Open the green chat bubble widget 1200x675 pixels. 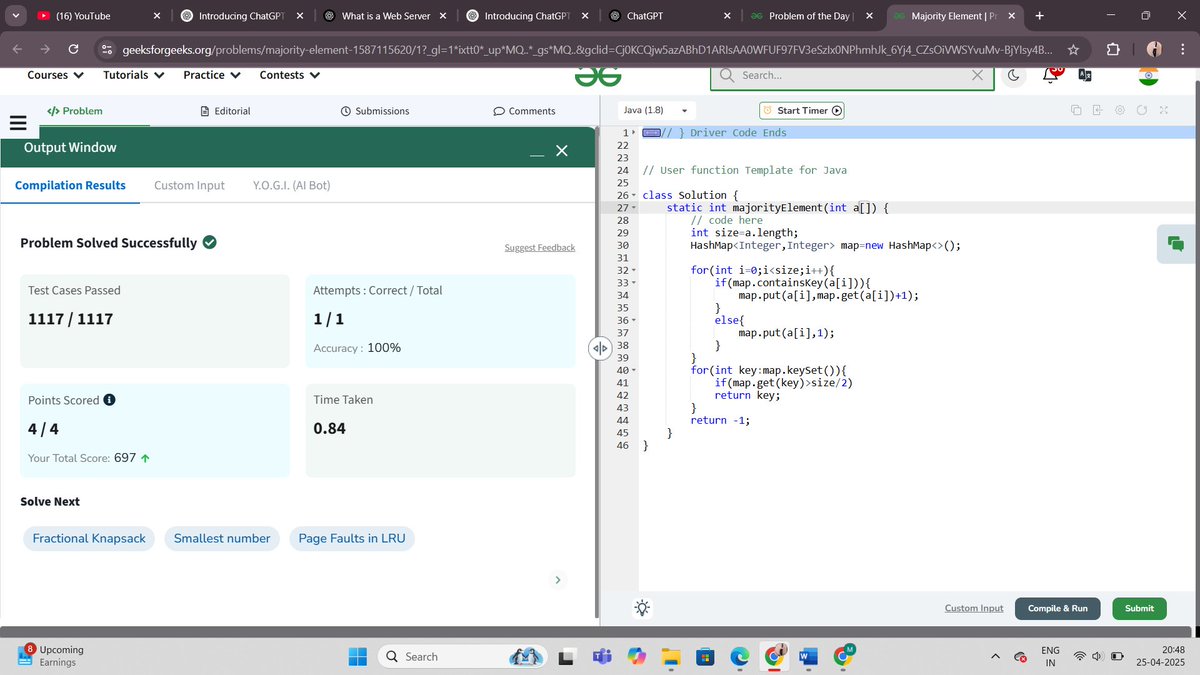1176,244
